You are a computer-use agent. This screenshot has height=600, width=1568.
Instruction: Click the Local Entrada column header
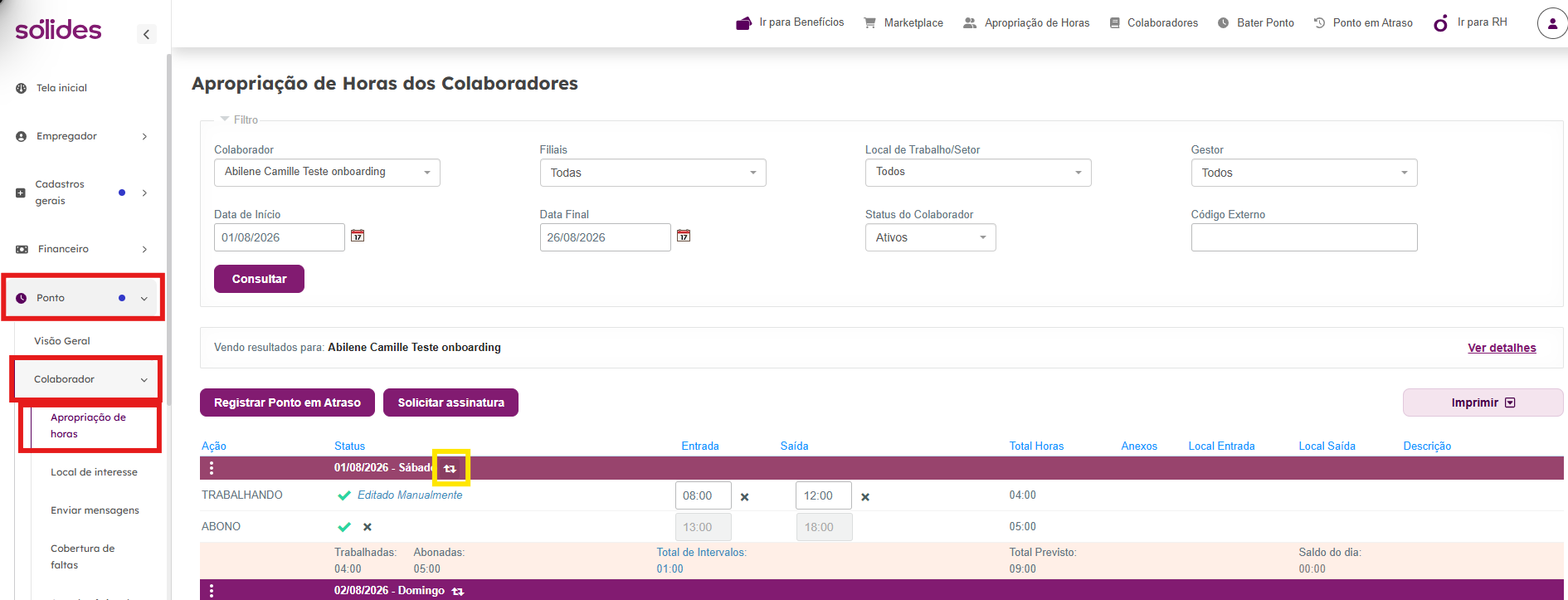point(1221,446)
